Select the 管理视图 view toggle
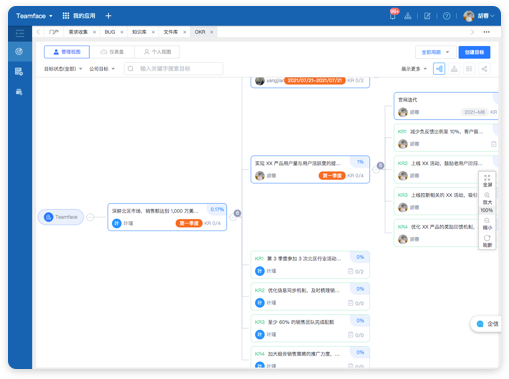This screenshot has height=379, width=509. point(67,52)
